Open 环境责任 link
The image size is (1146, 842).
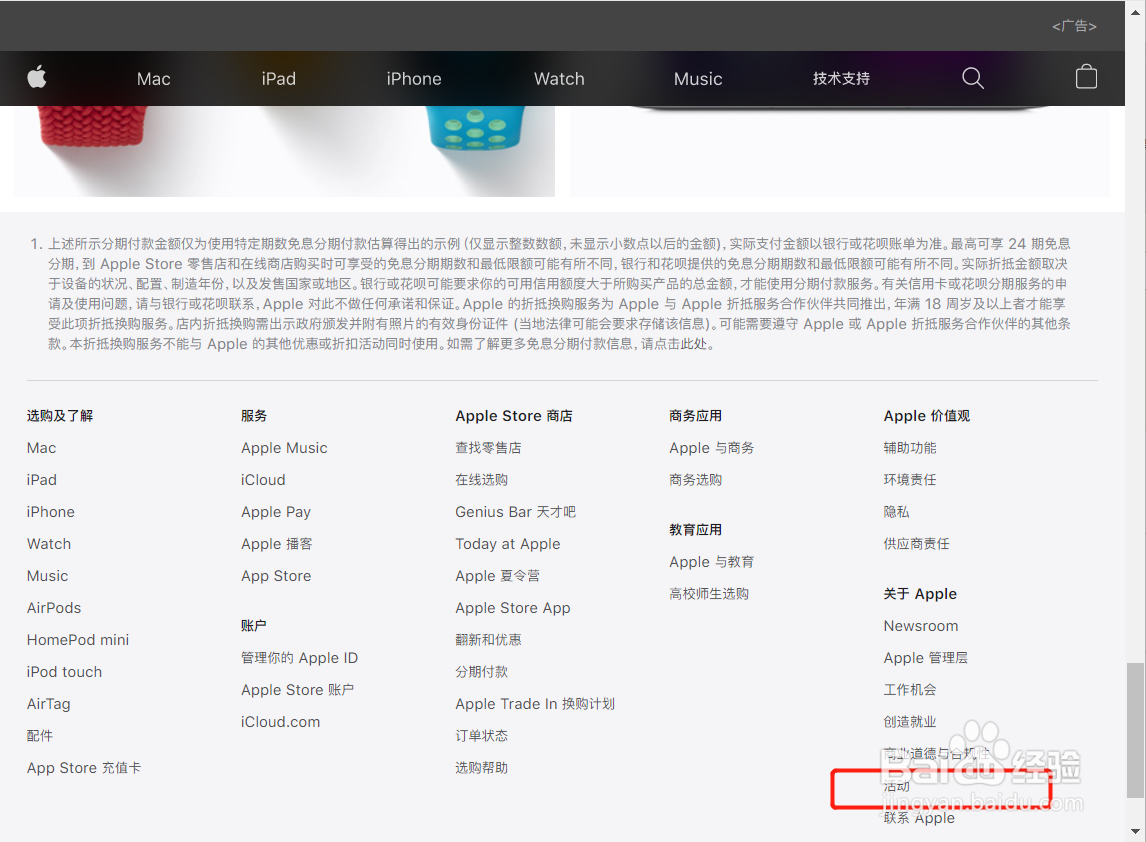click(910, 480)
